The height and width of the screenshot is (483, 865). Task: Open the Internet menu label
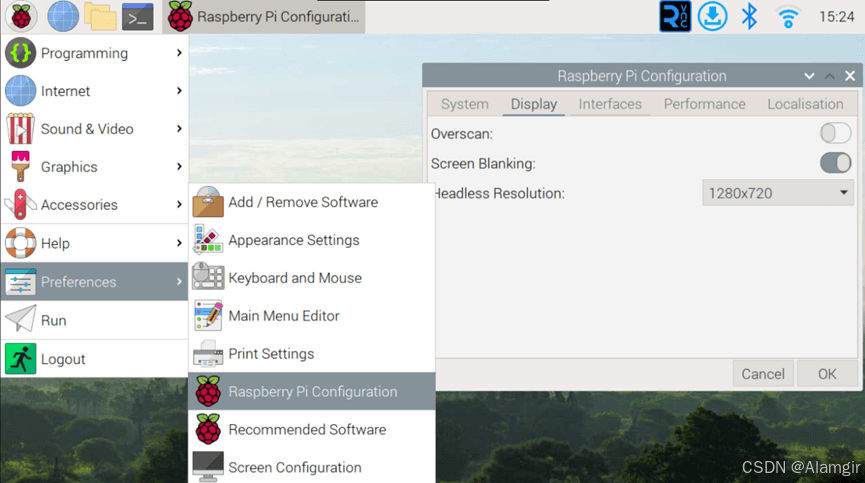(x=65, y=91)
